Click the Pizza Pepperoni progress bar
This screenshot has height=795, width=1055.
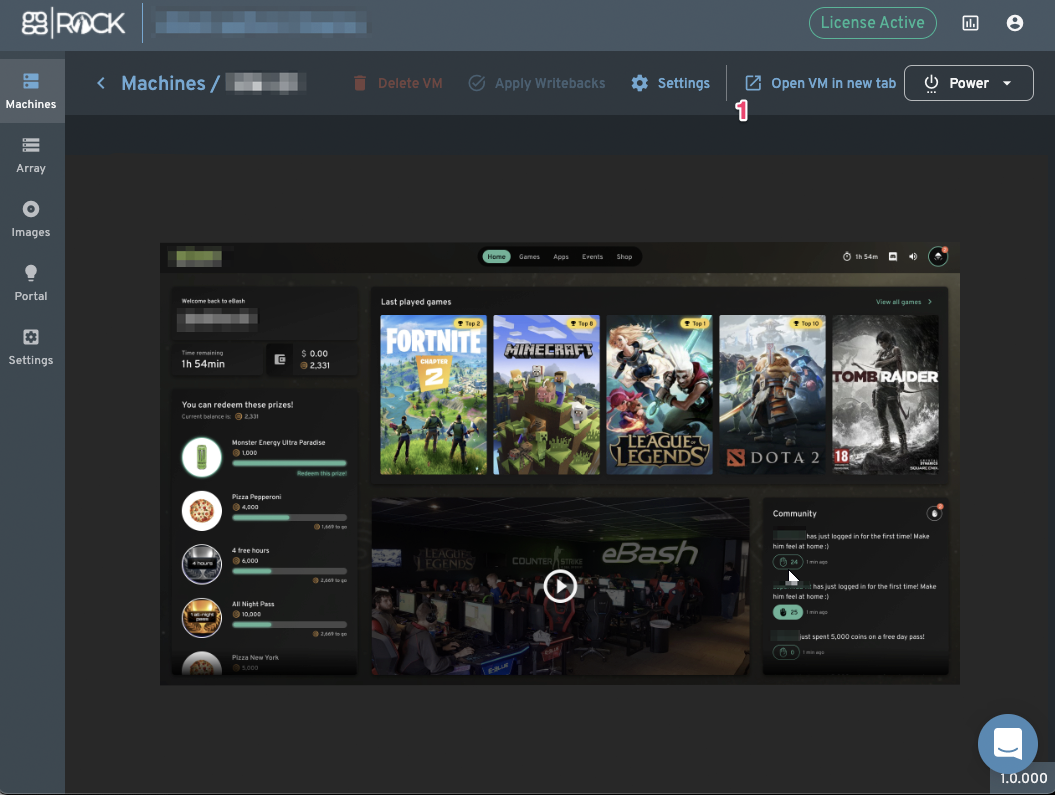(289, 517)
